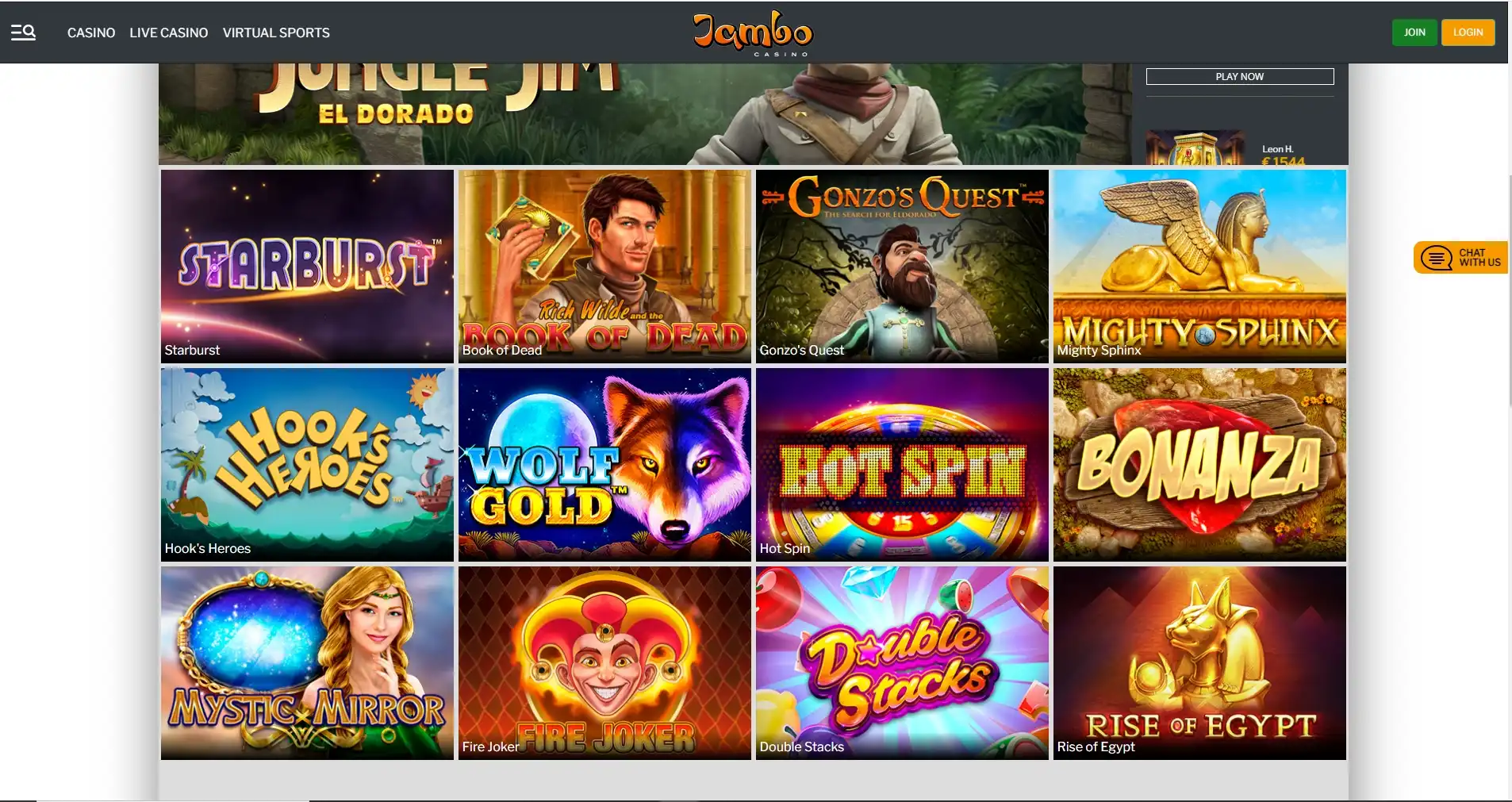The width and height of the screenshot is (1512, 802).
Task: Click Play Now on the banner
Action: click(1240, 76)
